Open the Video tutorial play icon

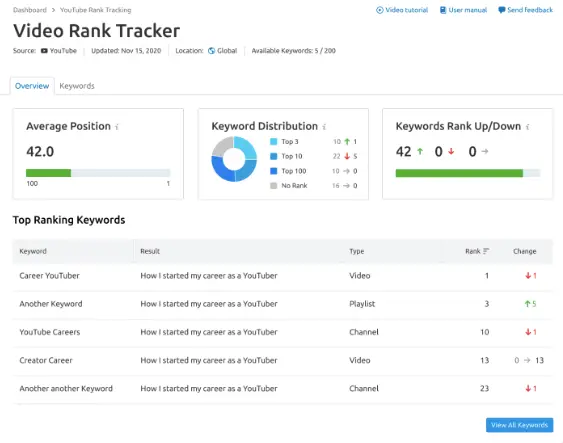click(380, 10)
